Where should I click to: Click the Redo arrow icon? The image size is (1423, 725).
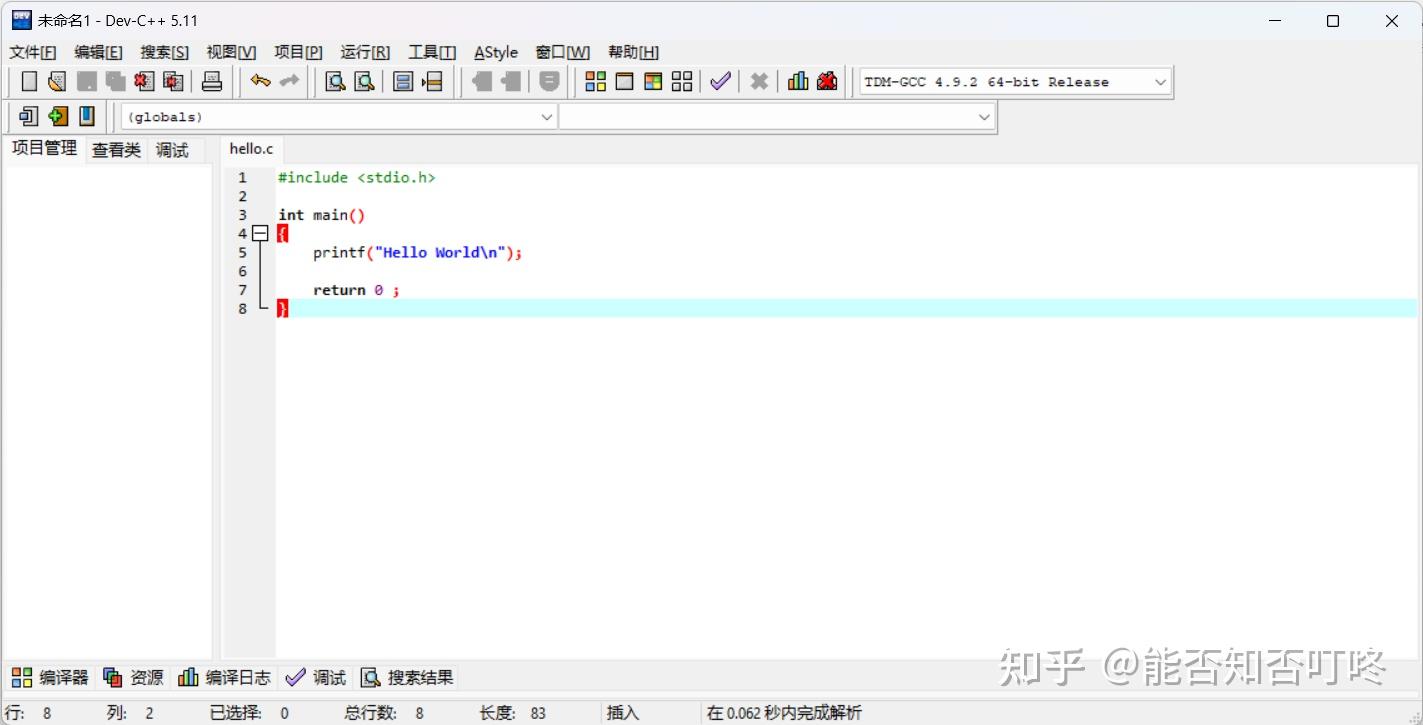tap(289, 81)
